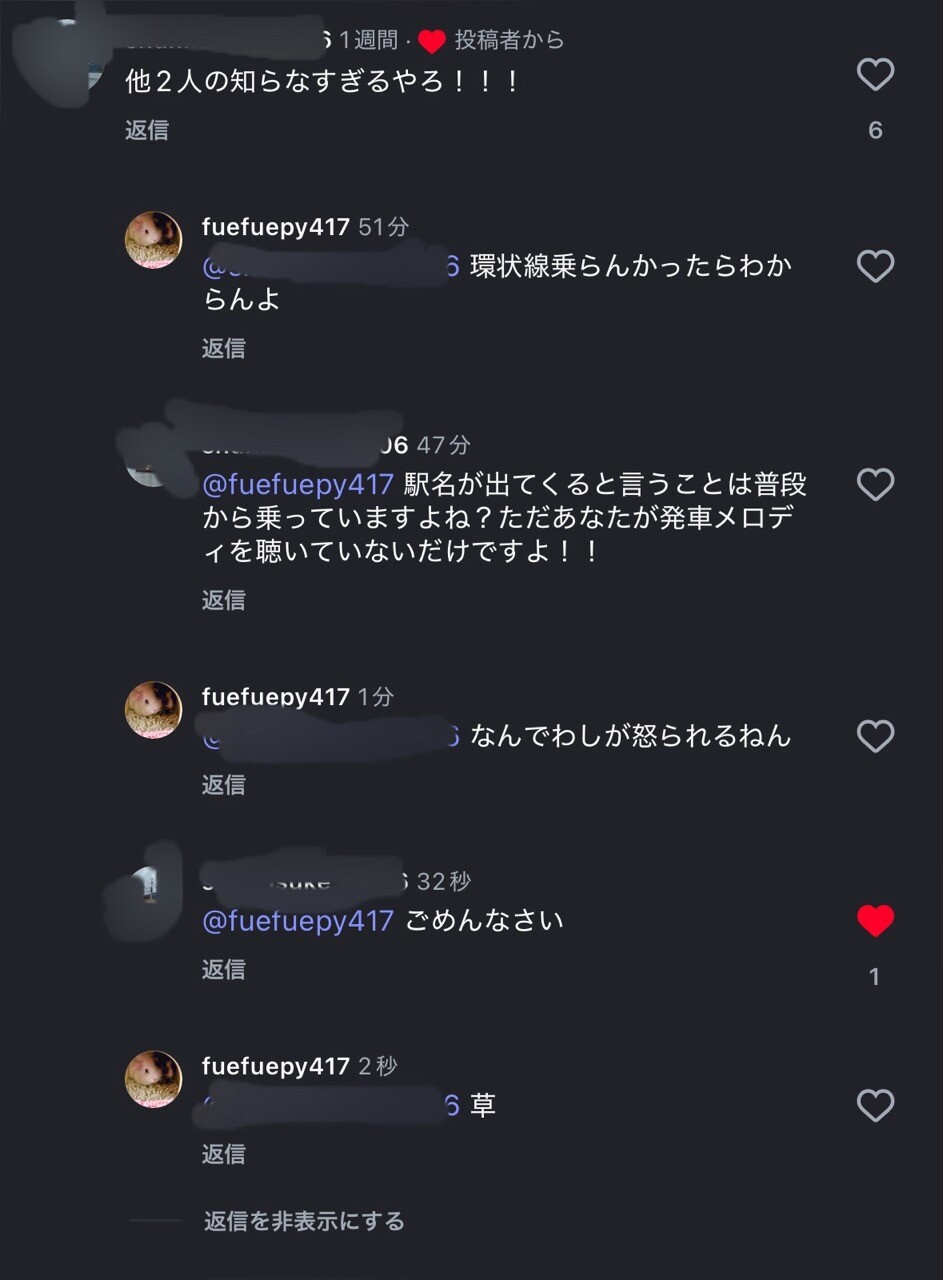
Task: Like the comment about 発車メロディ
Action: 875,485
